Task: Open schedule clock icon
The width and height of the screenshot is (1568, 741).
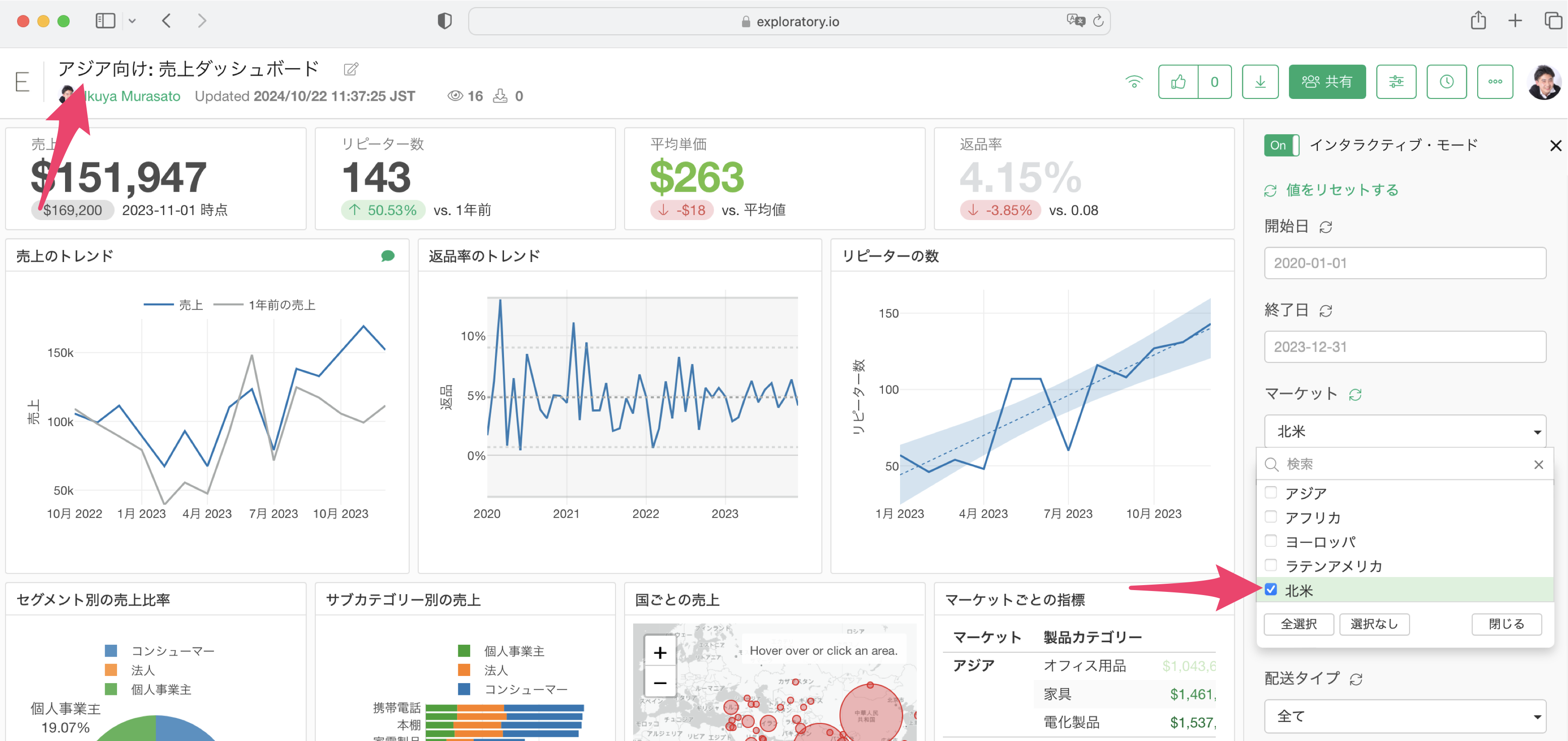Action: click(x=1446, y=82)
